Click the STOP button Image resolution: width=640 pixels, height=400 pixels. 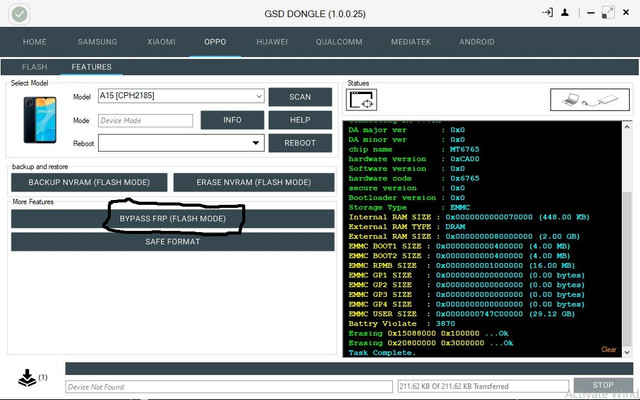(x=603, y=385)
